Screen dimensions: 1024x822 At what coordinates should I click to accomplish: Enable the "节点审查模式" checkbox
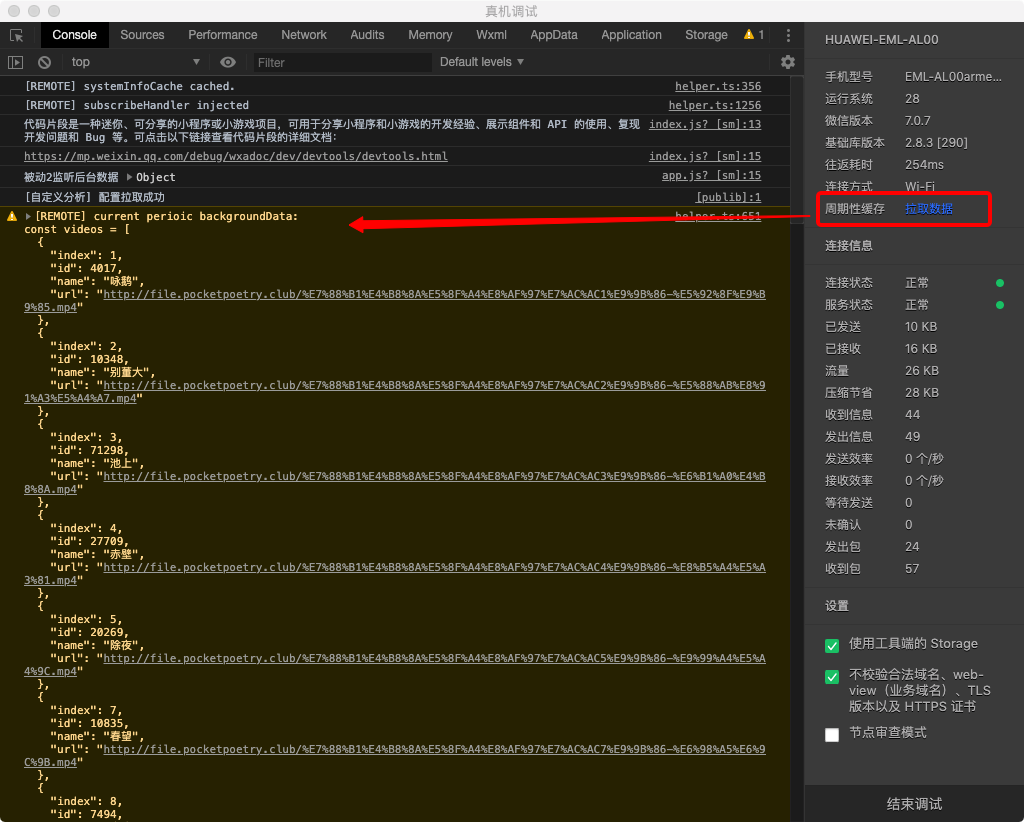click(x=832, y=734)
